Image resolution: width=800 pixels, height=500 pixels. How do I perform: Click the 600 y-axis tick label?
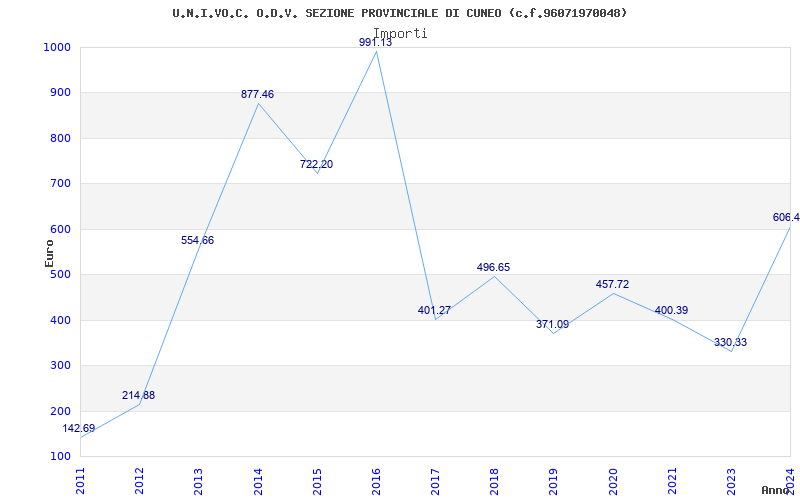coord(60,230)
